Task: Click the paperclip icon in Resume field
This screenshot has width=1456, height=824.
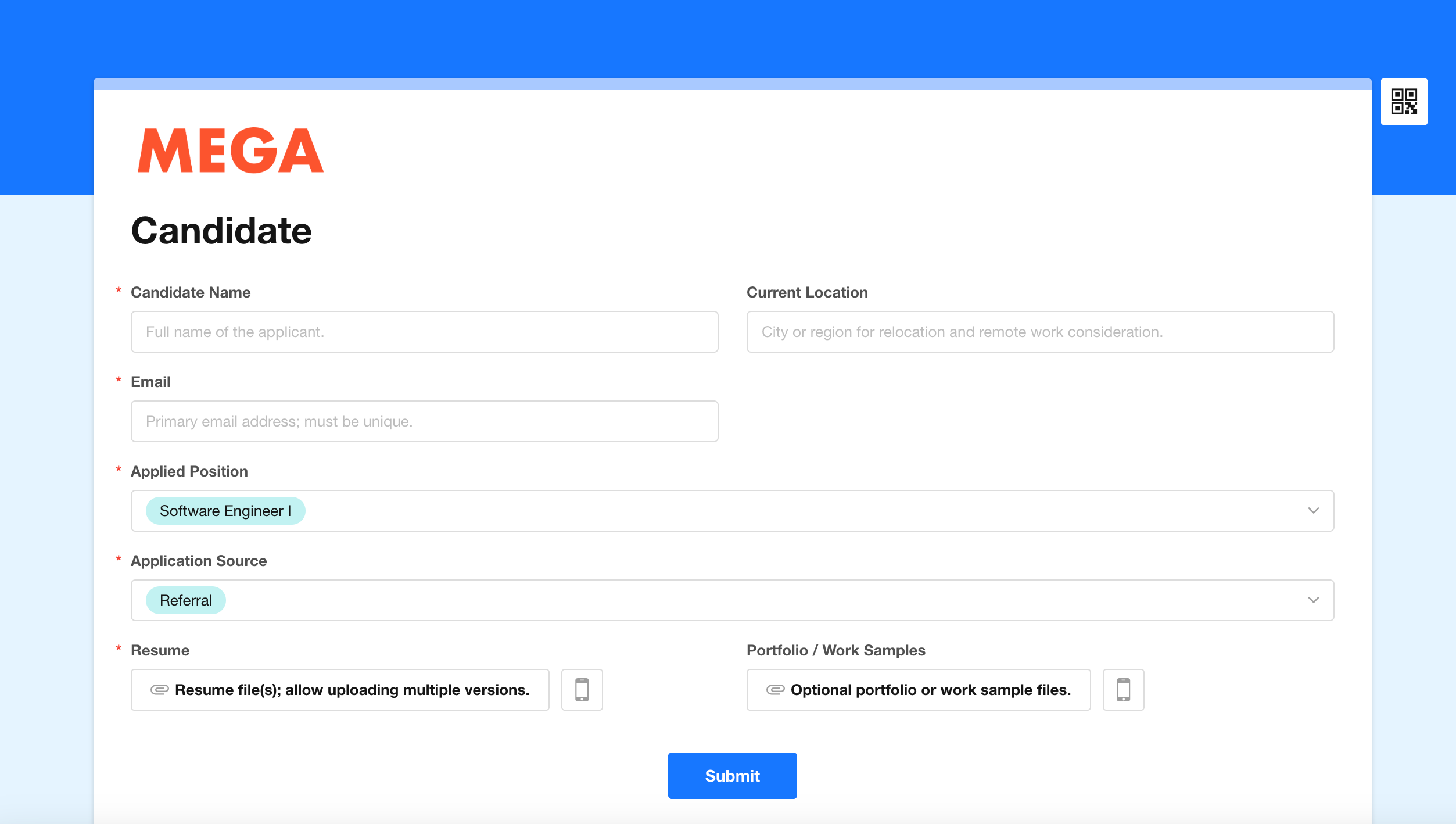Action: [x=159, y=690]
